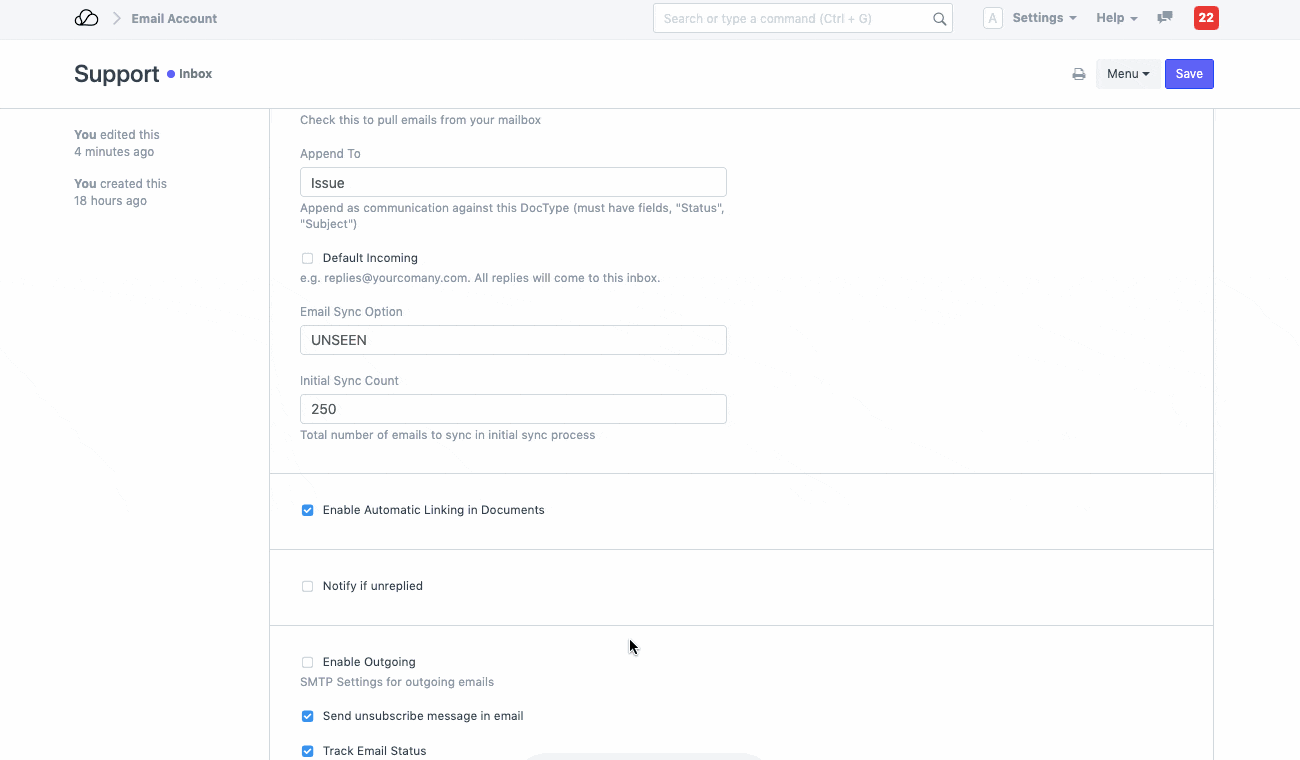Open the Help menu

point(1116,18)
